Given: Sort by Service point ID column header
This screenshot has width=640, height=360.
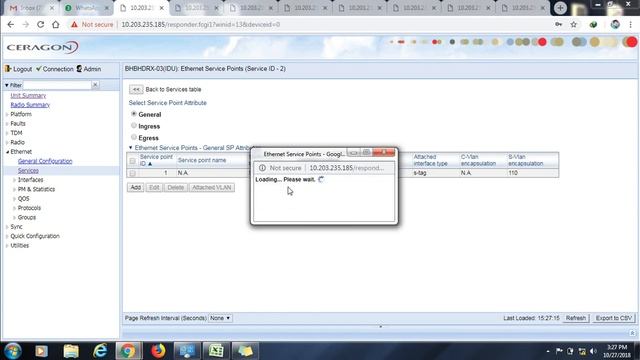Looking at the screenshot, I should click(156, 160).
